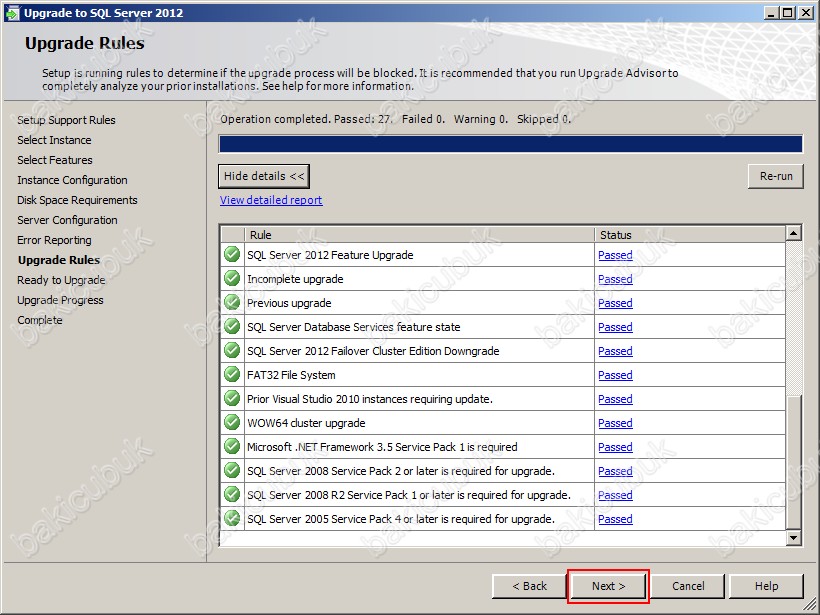Select the Server Configuration step

(x=67, y=220)
